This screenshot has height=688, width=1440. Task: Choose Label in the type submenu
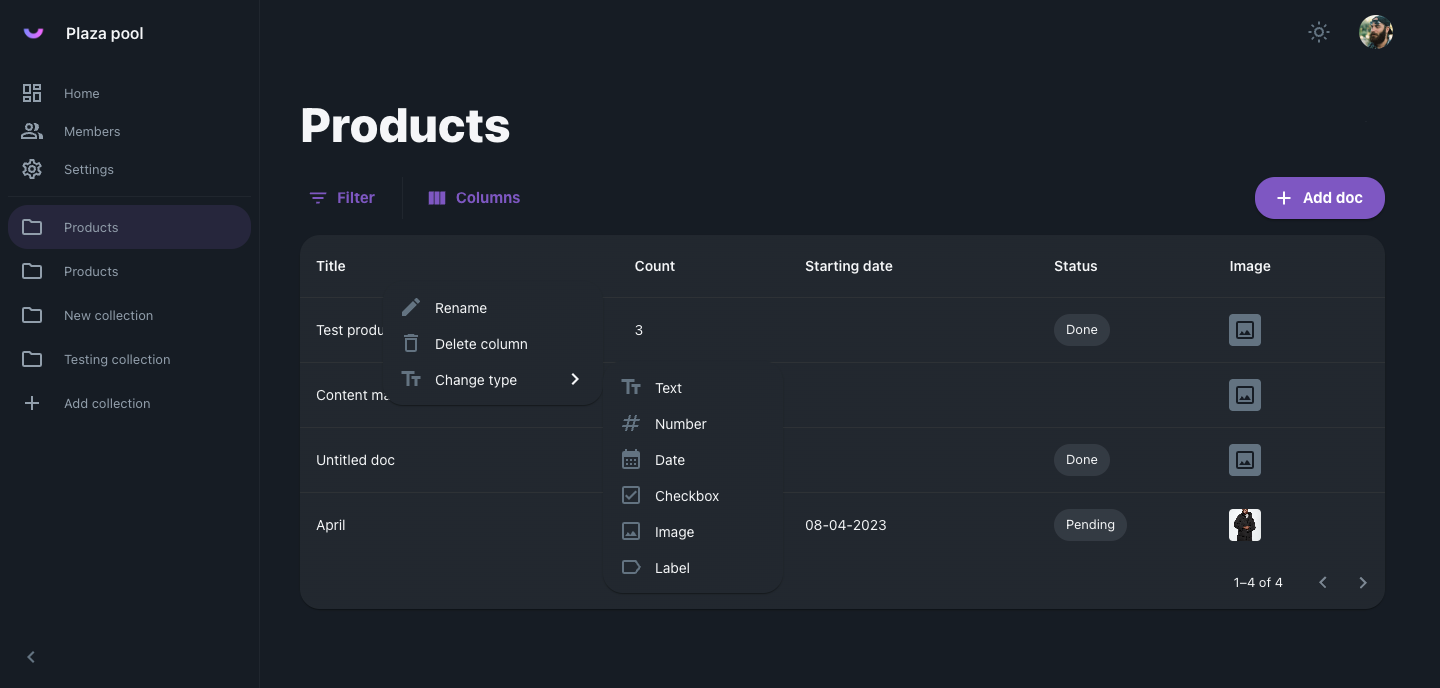(x=672, y=568)
